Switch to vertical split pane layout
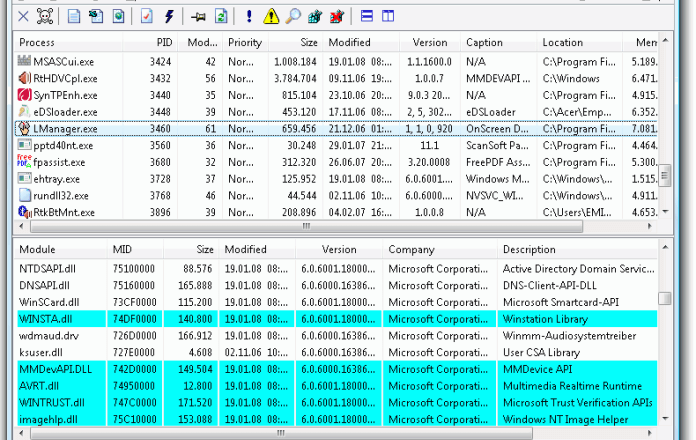 coord(388,16)
